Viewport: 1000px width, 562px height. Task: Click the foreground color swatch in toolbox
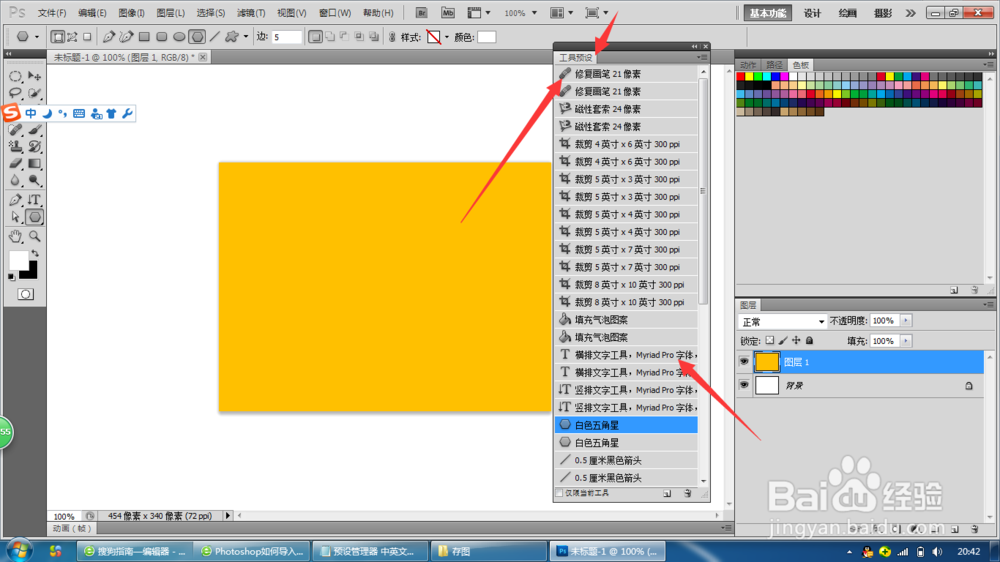tap(18, 260)
